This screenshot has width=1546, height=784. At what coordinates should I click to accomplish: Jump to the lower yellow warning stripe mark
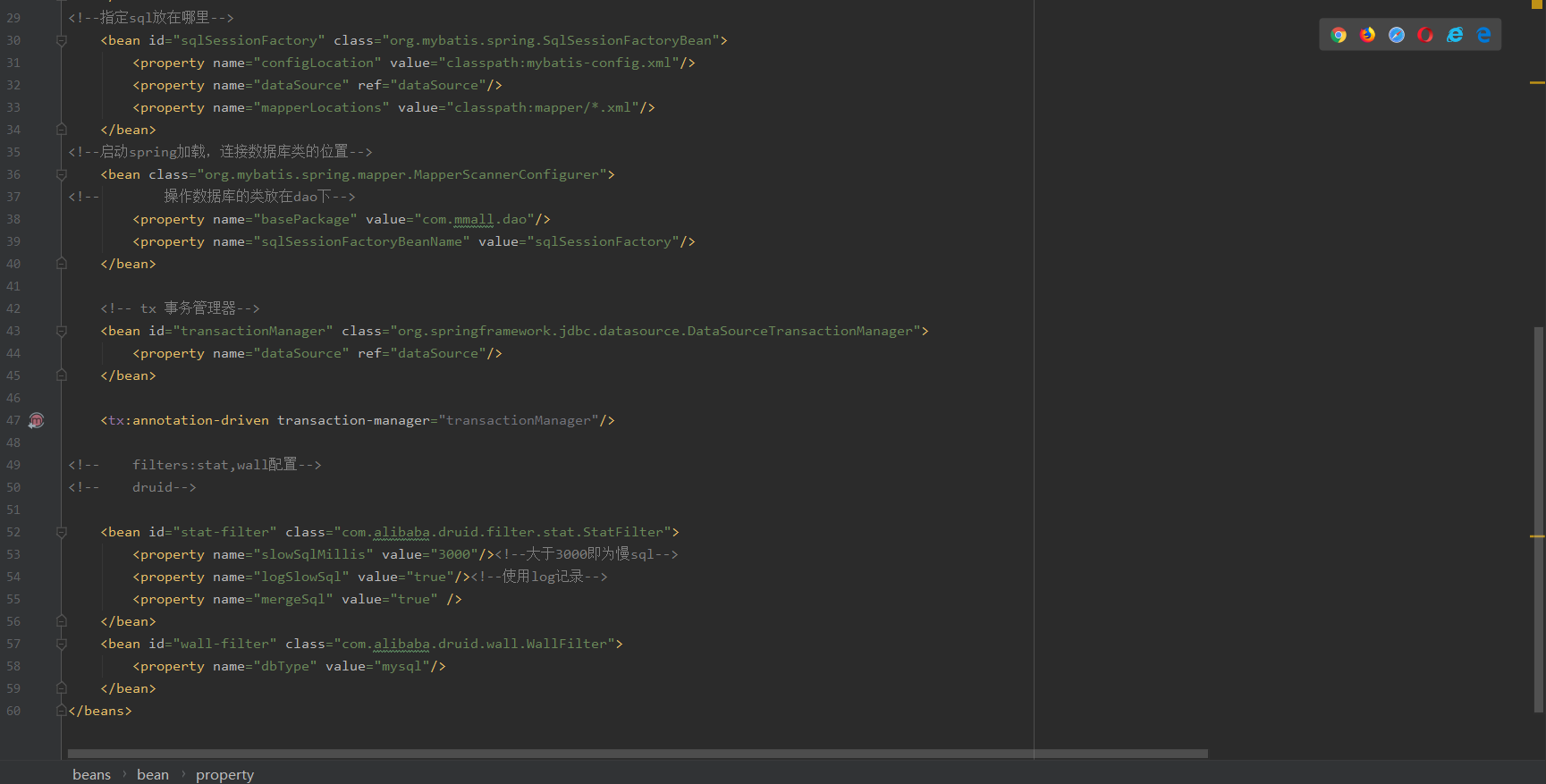1538,536
